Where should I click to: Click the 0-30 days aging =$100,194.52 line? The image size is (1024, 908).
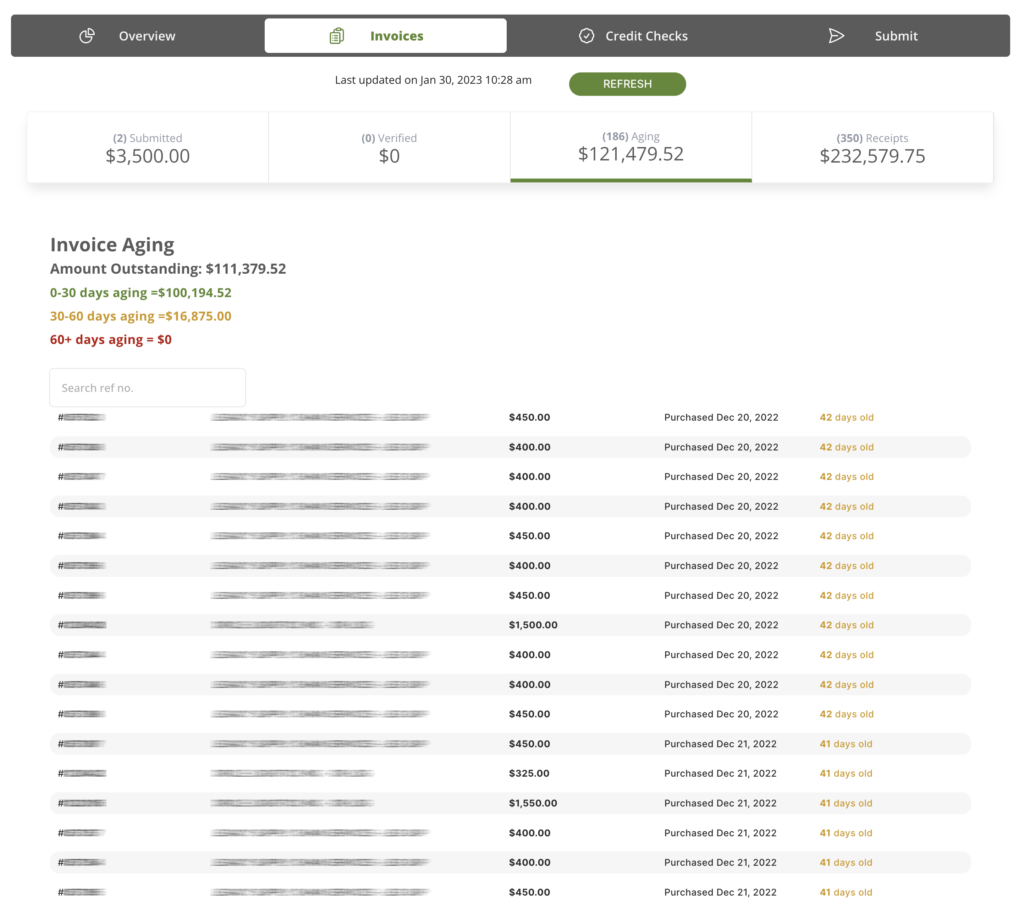coord(140,293)
